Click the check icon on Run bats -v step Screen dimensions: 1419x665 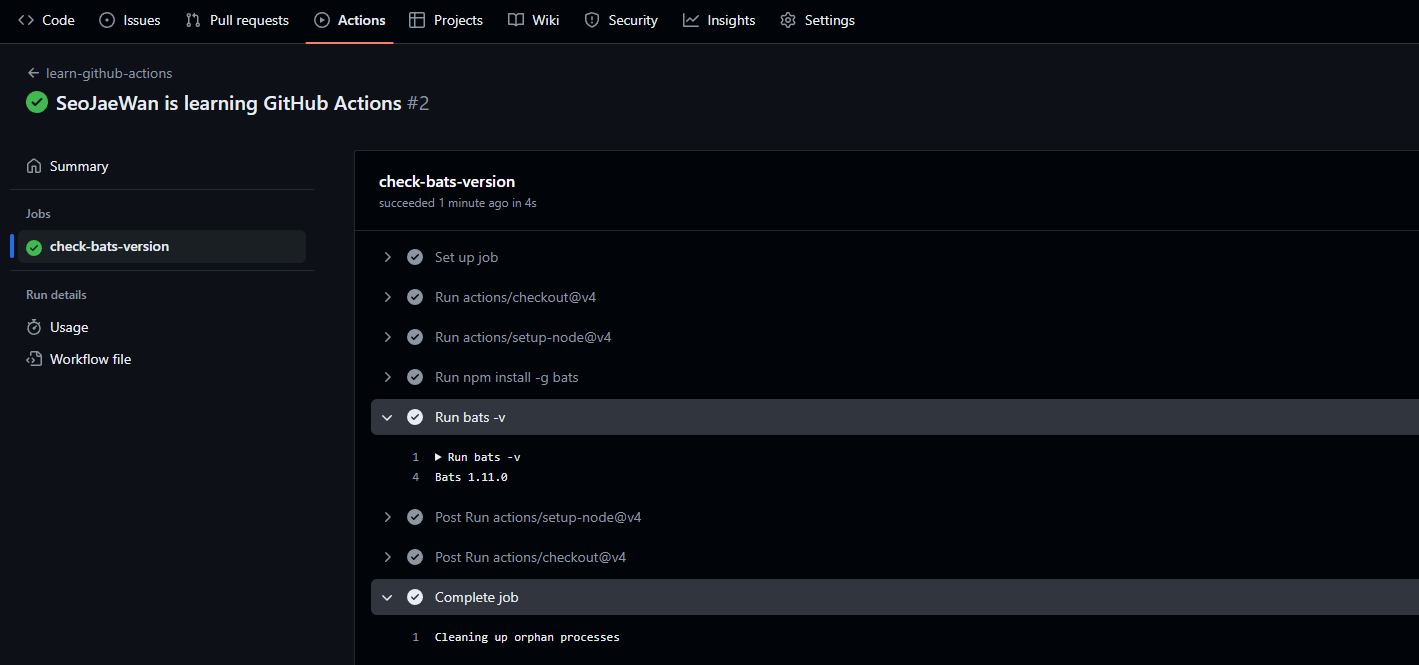[x=415, y=417]
